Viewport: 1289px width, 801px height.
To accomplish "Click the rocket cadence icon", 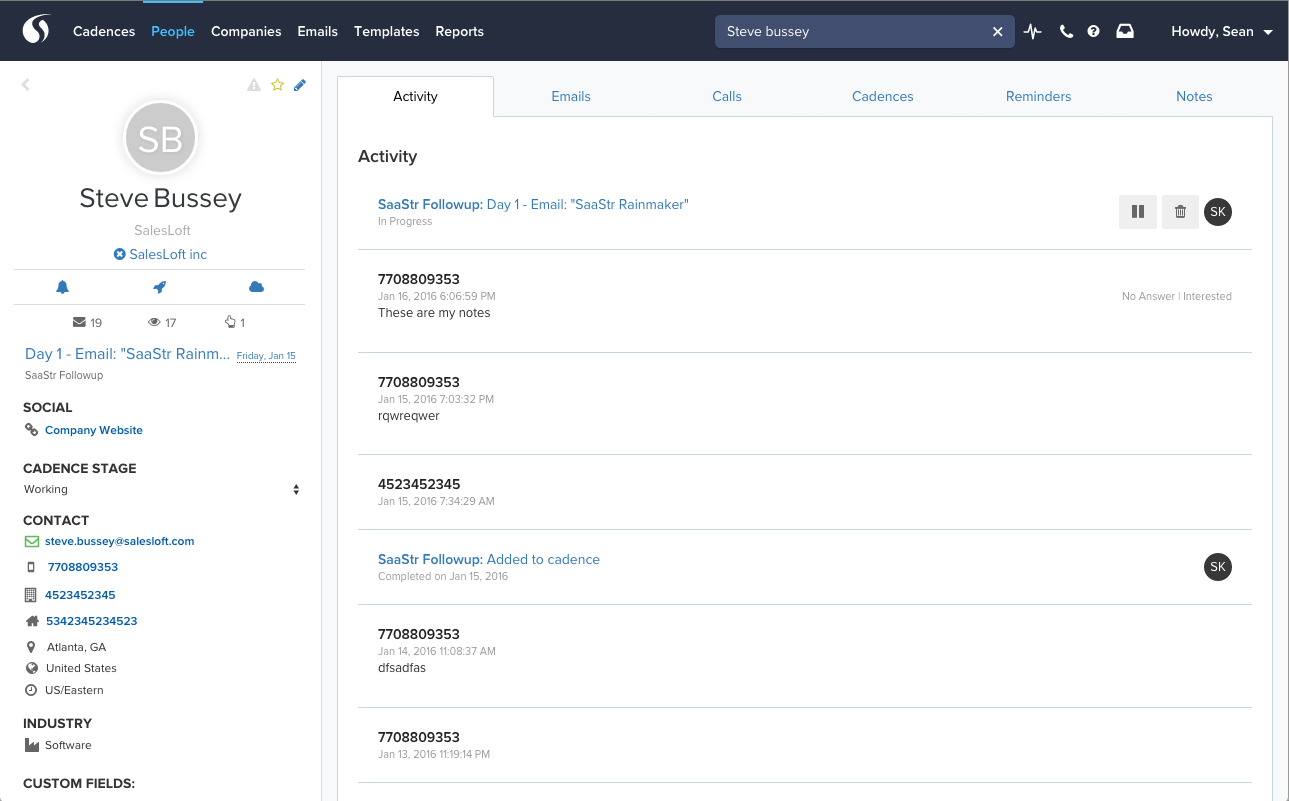I will point(159,287).
